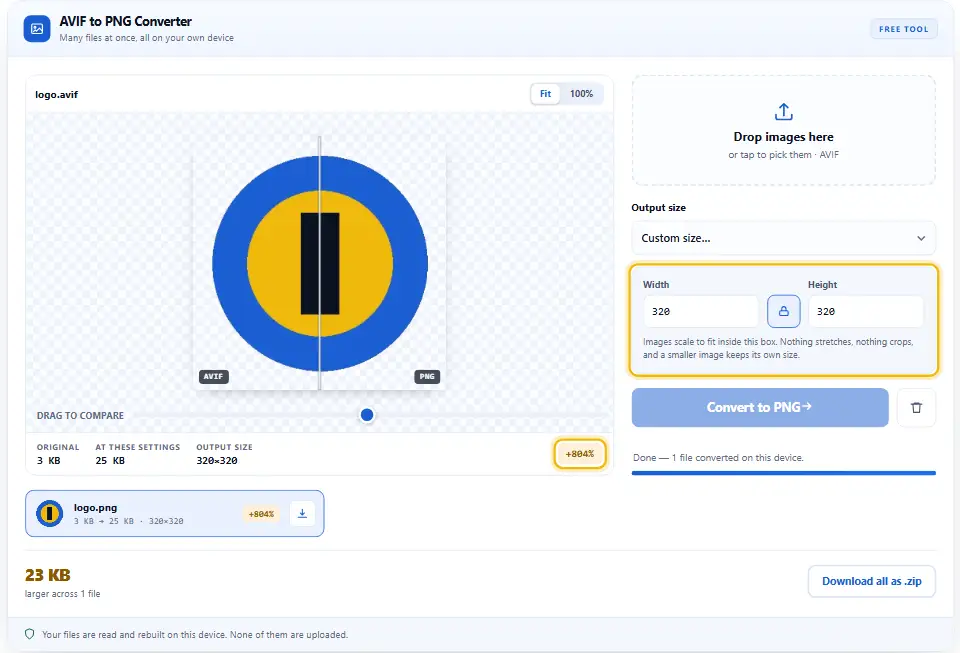
Task: Click the app logo image icon
Action: click(x=37, y=29)
